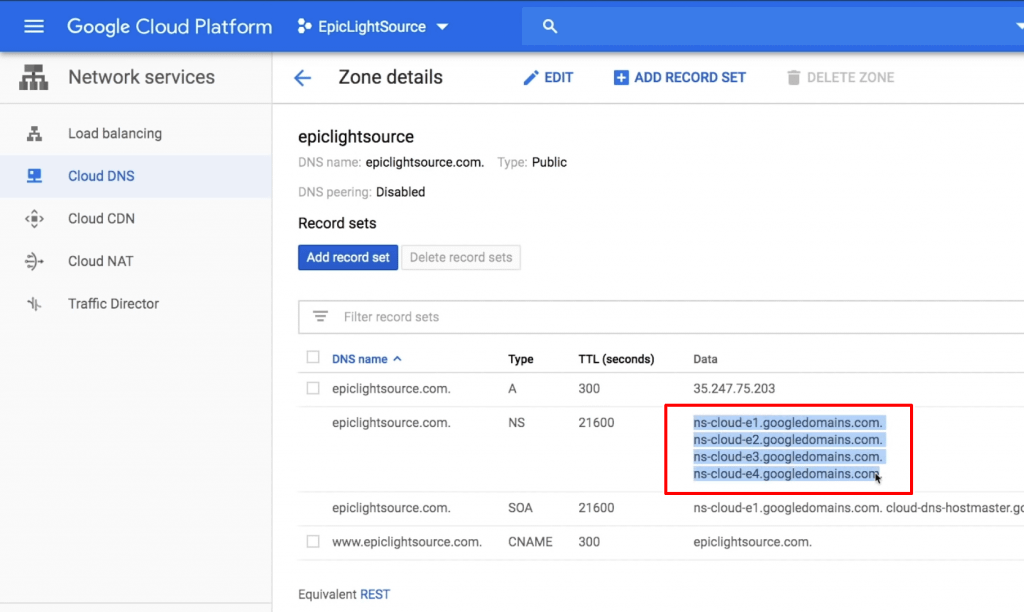Click the plus icon of Add Record Set
This screenshot has width=1024, height=612.
point(621,78)
